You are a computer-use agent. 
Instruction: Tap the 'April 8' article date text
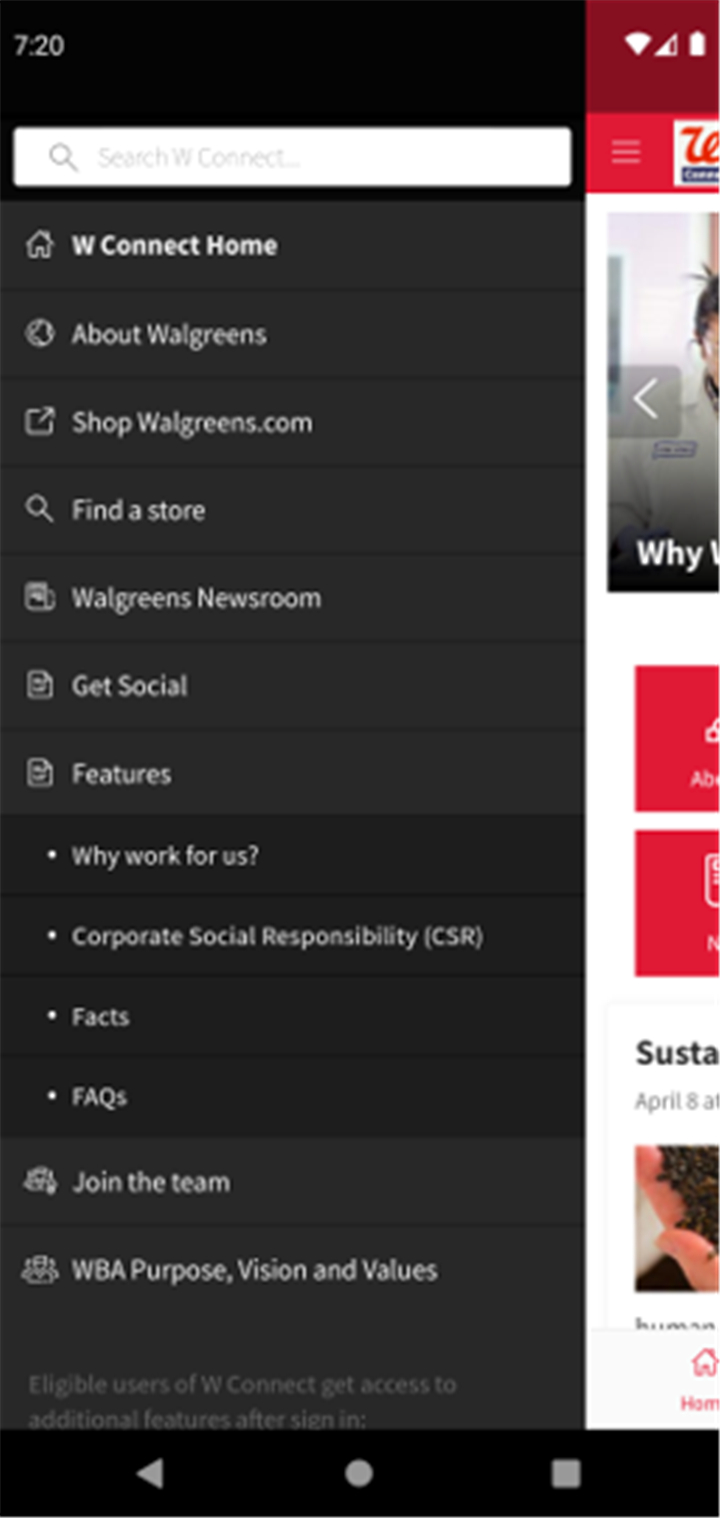[x=677, y=1101]
